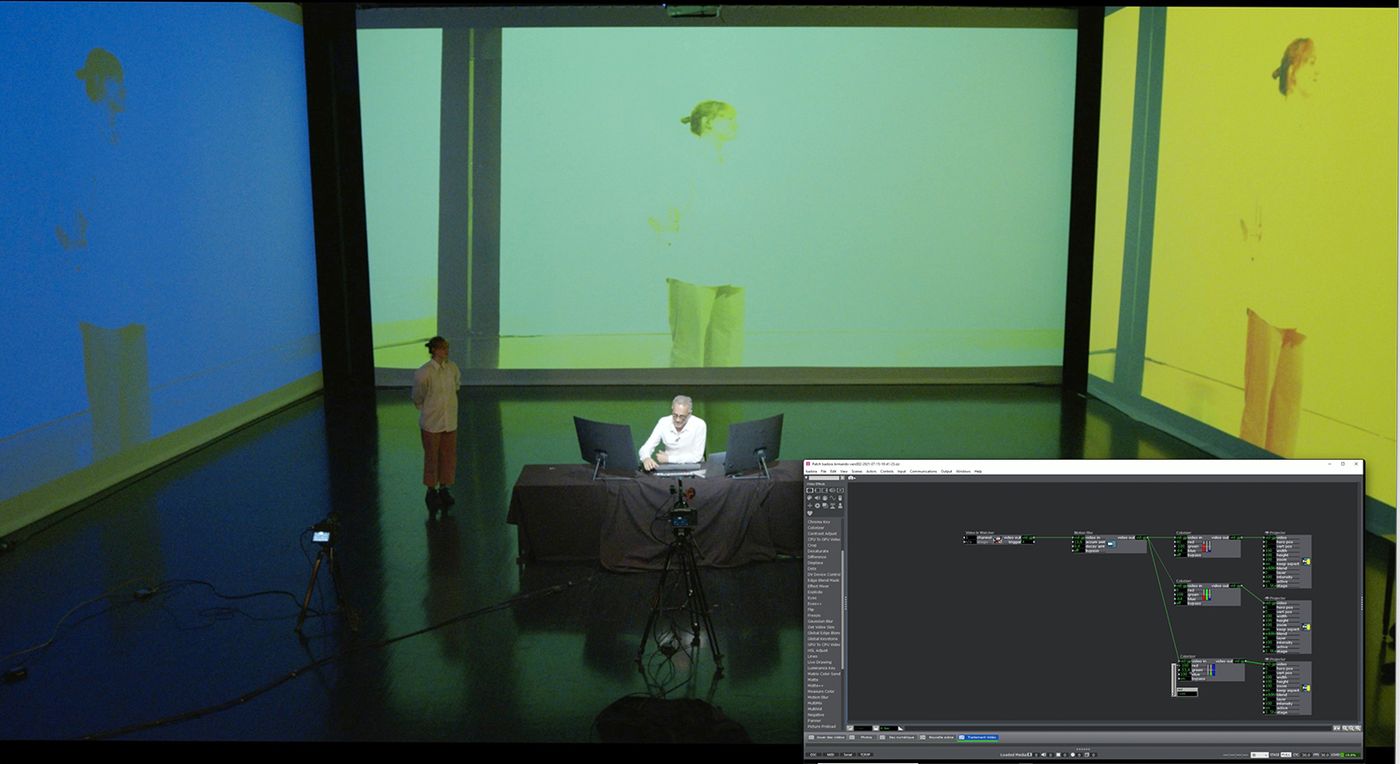Select the Photos scene in the scene list
Image resolution: width=1400 pixels, height=764 pixels.
click(866, 737)
